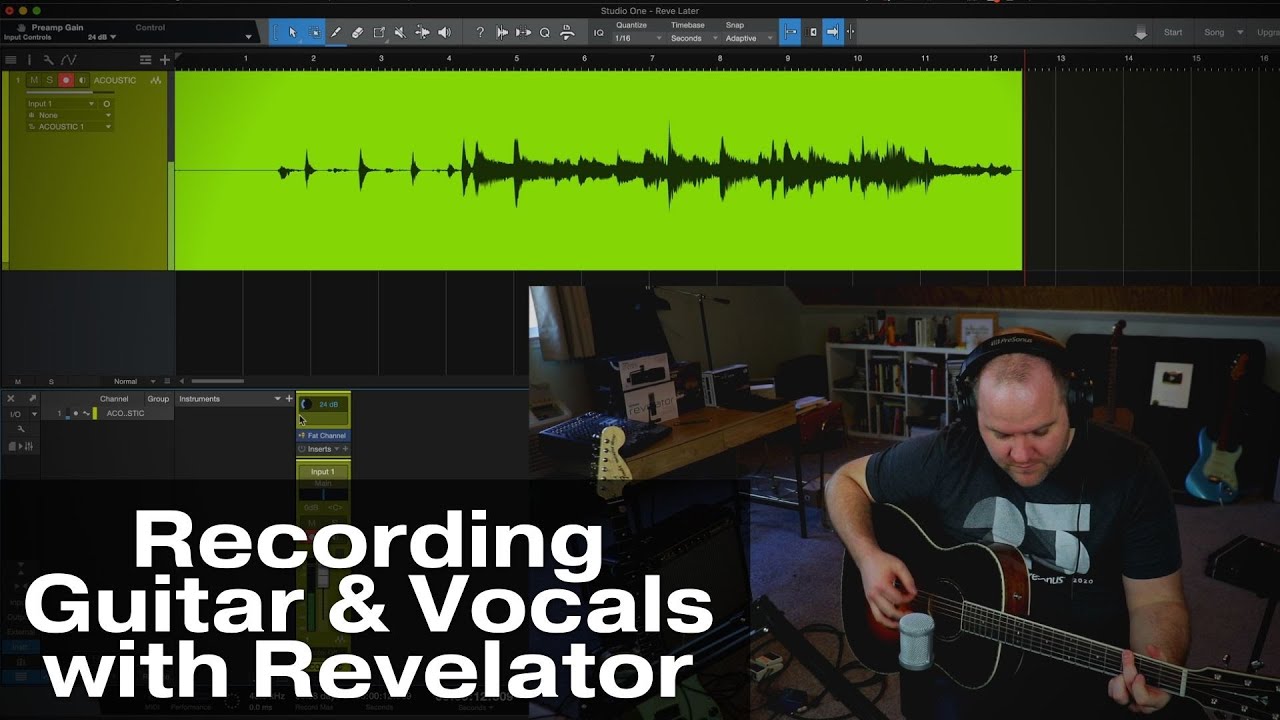Screen dimensions: 1280x720
Task: Open the Input 1 selector on track
Action: tap(61, 104)
